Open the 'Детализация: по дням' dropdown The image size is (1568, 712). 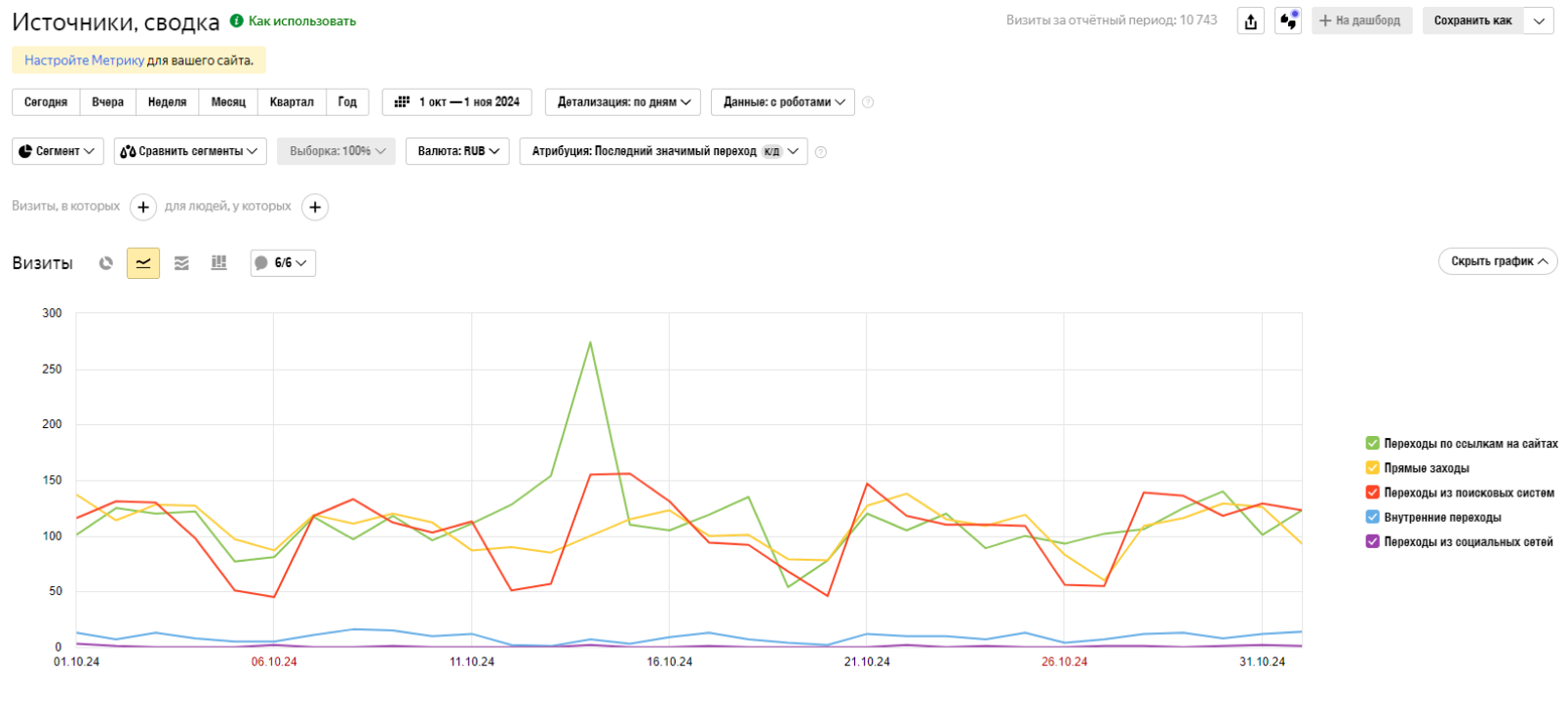[623, 102]
